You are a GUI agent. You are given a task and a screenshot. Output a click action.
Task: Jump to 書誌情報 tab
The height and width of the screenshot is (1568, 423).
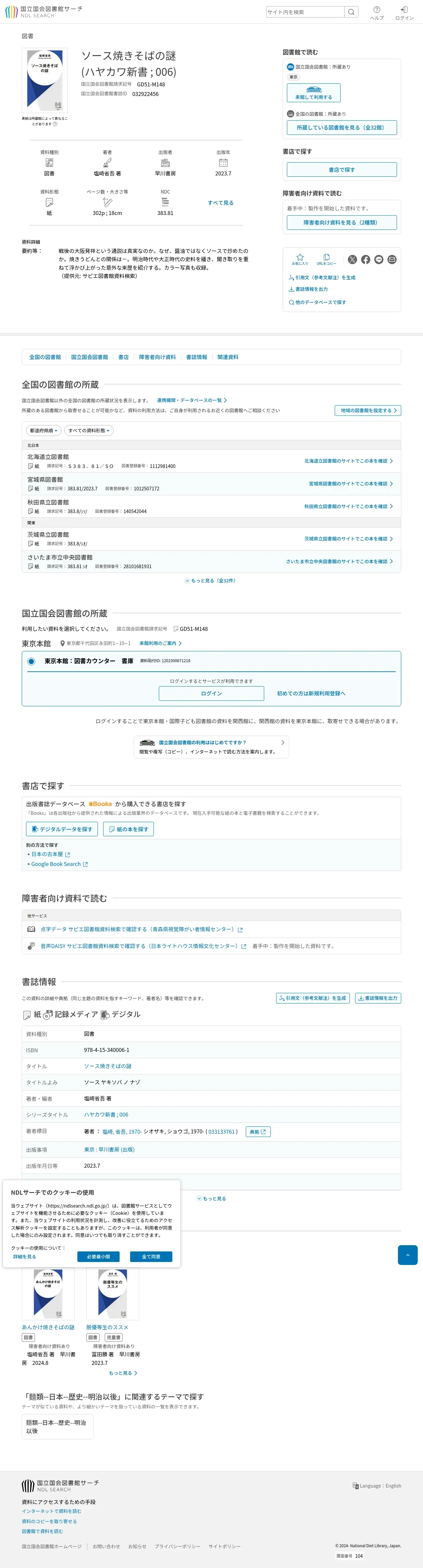[196, 357]
